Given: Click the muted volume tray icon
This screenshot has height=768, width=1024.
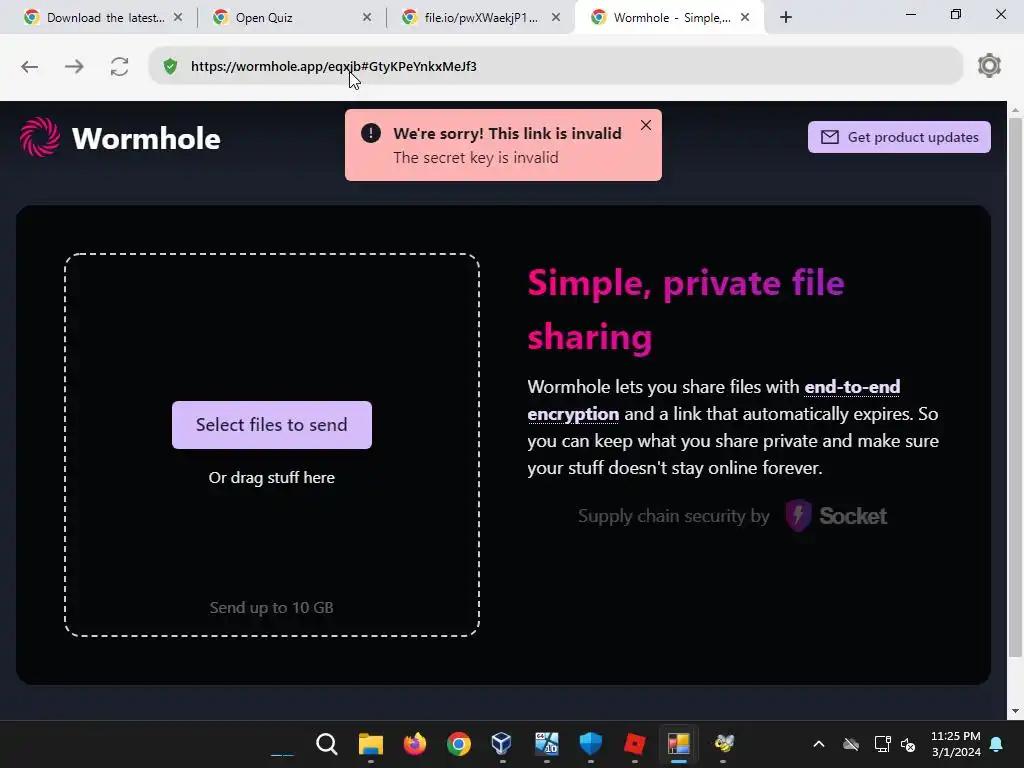Looking at the screenshot, I should (x=908, y=744).
